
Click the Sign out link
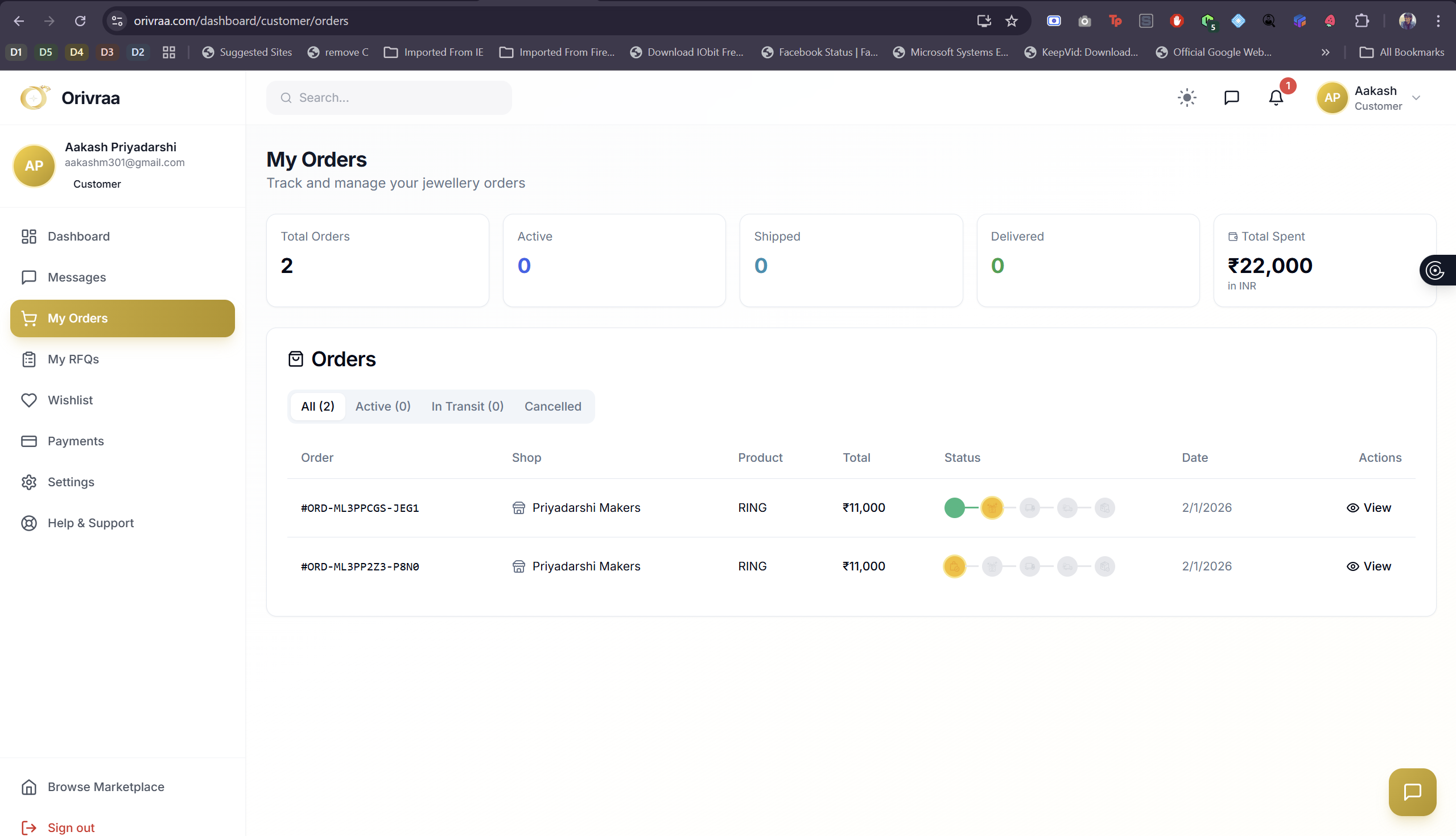(71, 827)
